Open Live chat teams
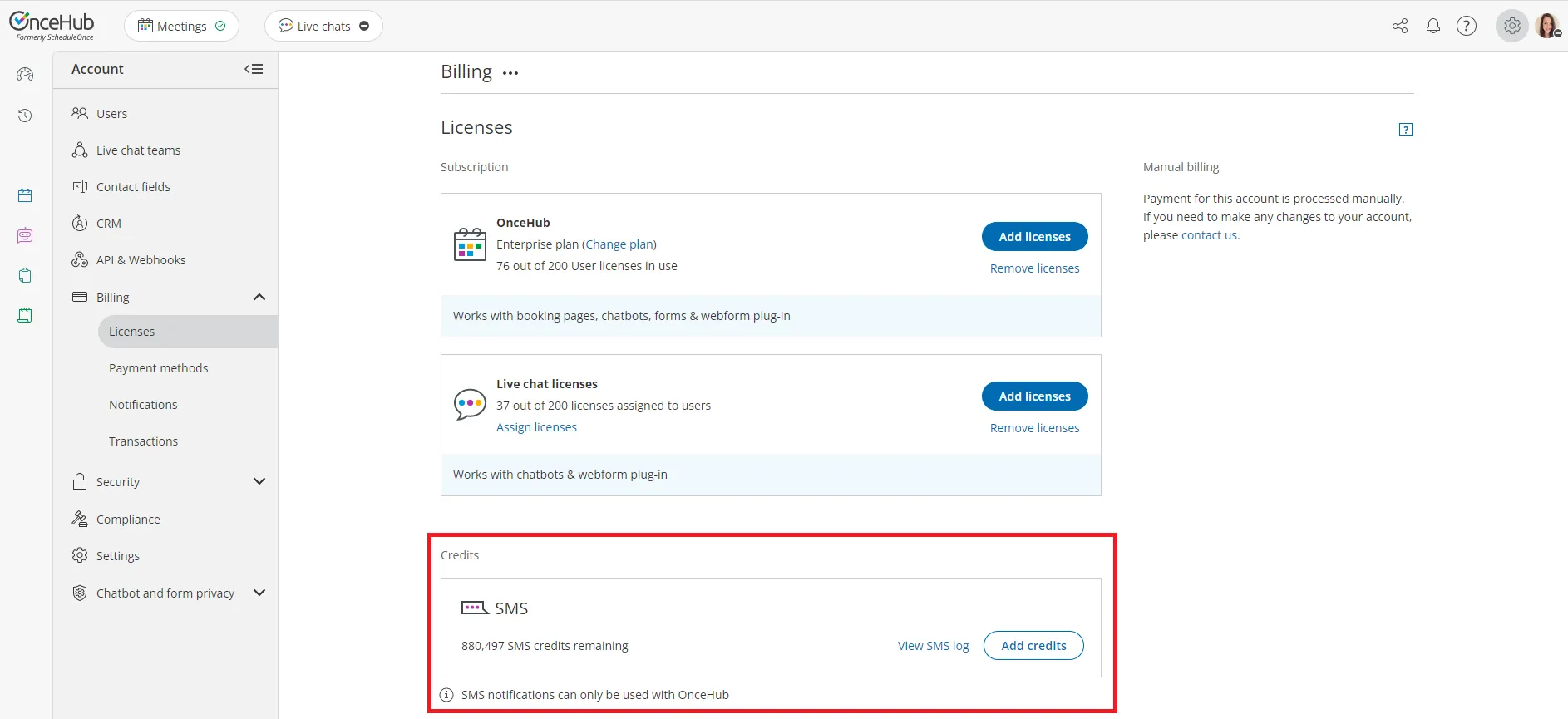This screenshot has width=1568, height=719. [138, 150]
